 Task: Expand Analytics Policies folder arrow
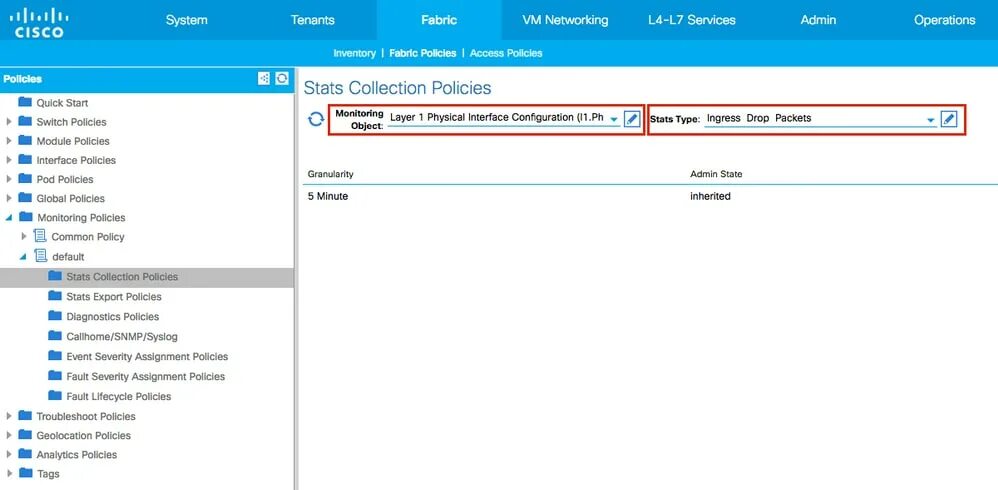[x=9, y=454]
